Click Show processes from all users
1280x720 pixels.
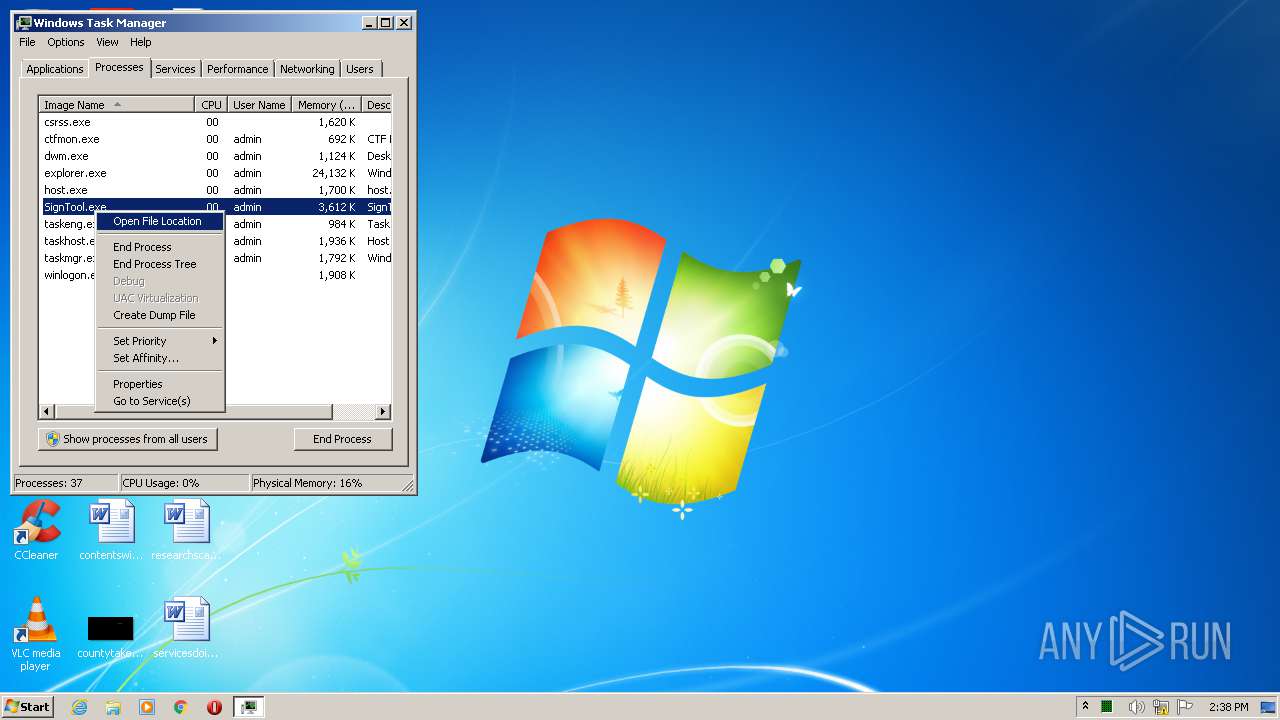128,439
